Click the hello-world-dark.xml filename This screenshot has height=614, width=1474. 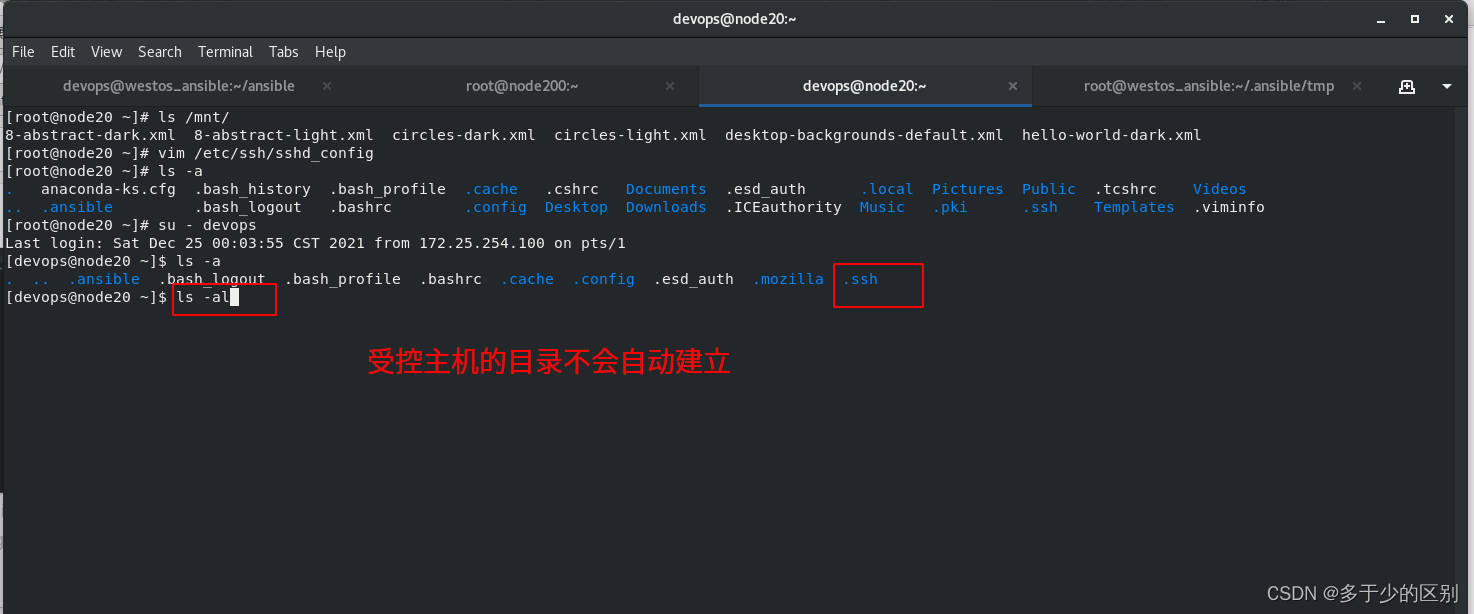(1111, 135)
